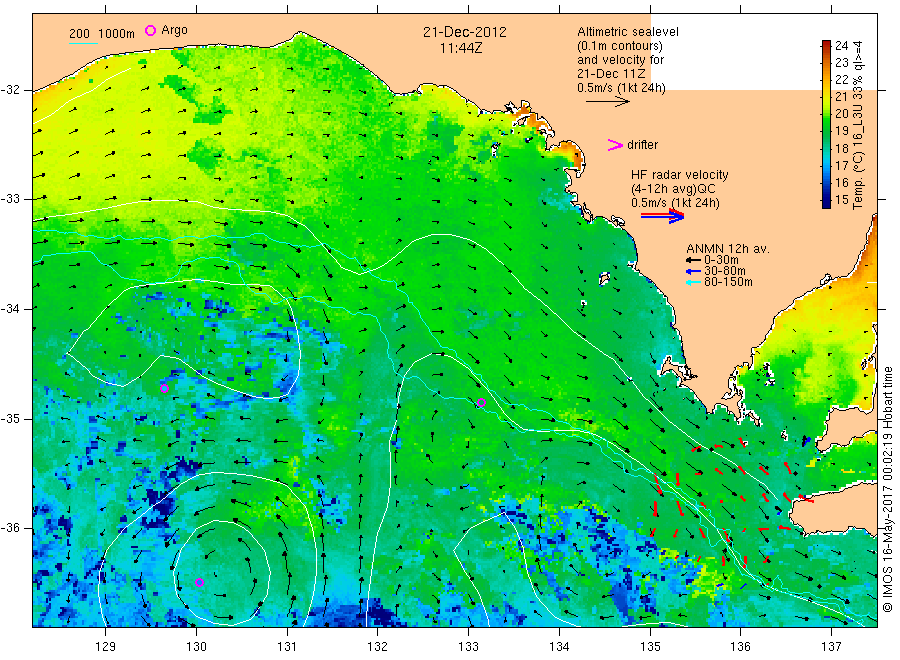Click the '-36' latitude axis label
The image size is (900, 660).
pos(10,528)
